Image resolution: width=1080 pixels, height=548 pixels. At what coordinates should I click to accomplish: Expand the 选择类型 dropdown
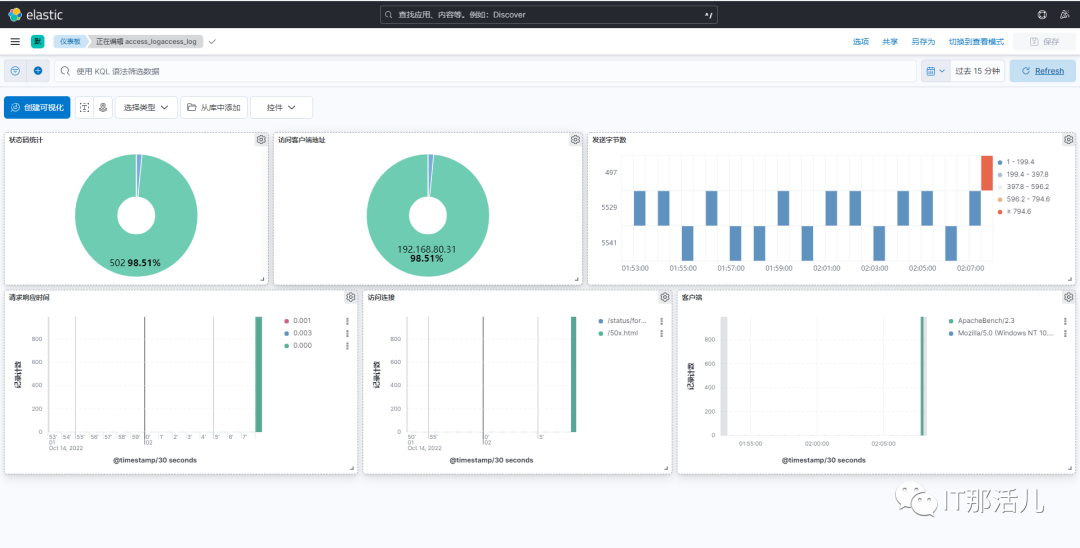coord(146,107)
